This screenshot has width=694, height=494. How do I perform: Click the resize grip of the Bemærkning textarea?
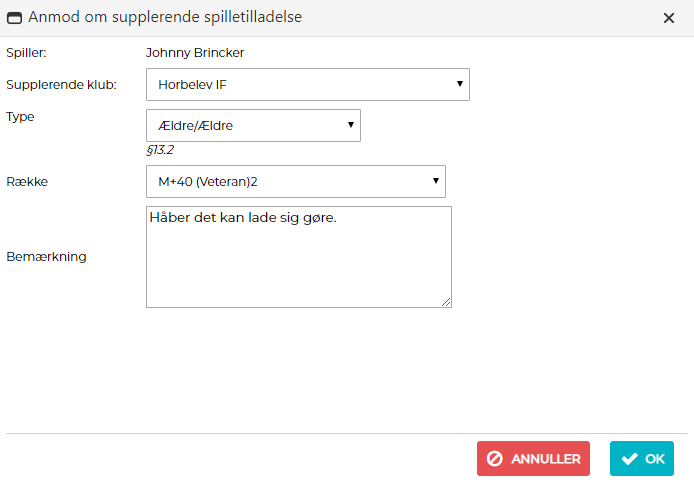(x=446, y=302)
